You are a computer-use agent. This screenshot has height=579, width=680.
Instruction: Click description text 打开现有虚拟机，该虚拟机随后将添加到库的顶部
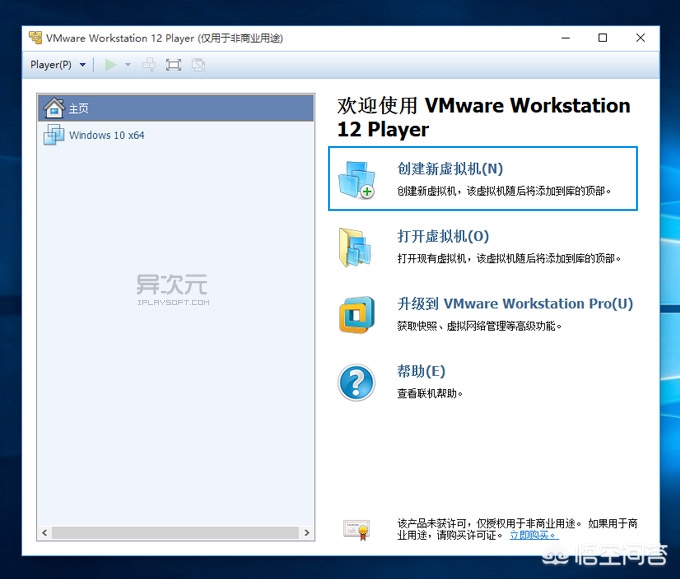click(509, 258)
